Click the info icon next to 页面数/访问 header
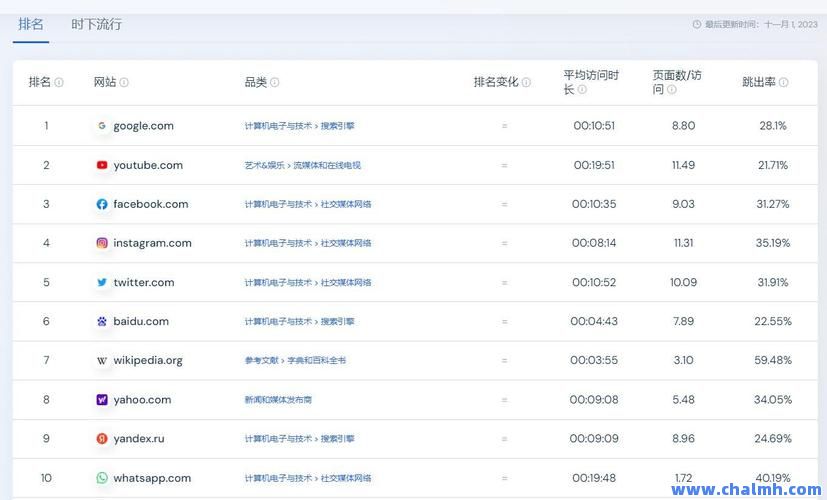The height and width of the screenshot is (500, 827). tap(671, 90)
